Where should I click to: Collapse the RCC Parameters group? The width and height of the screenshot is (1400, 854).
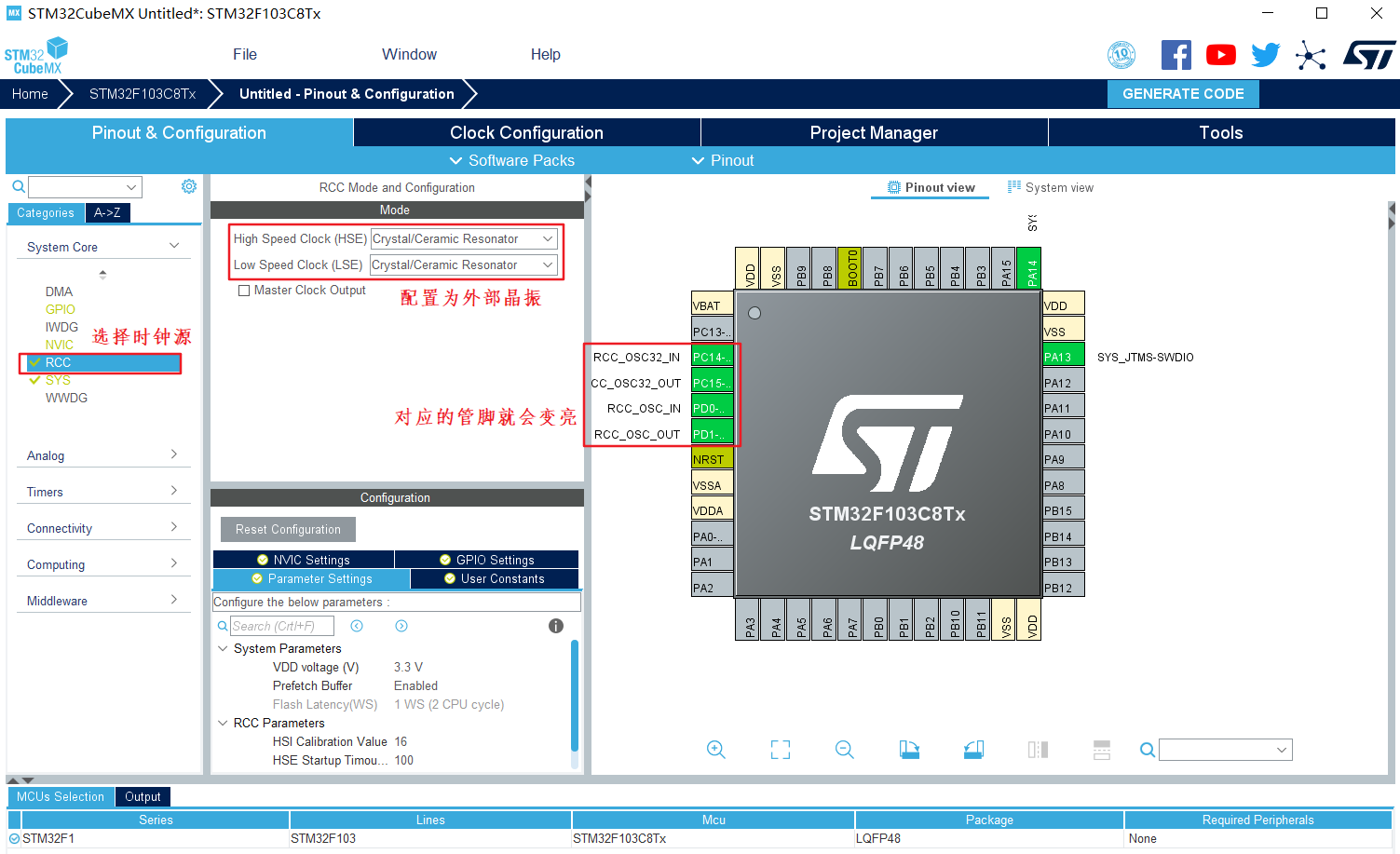tap(223, 723)
